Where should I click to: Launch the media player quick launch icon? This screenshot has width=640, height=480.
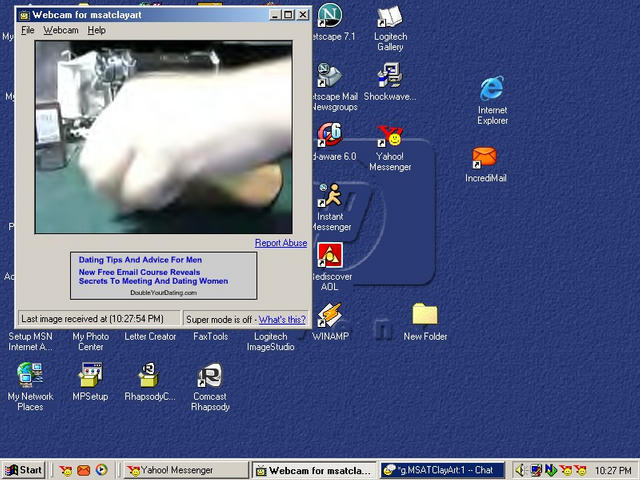pos(102,470)
